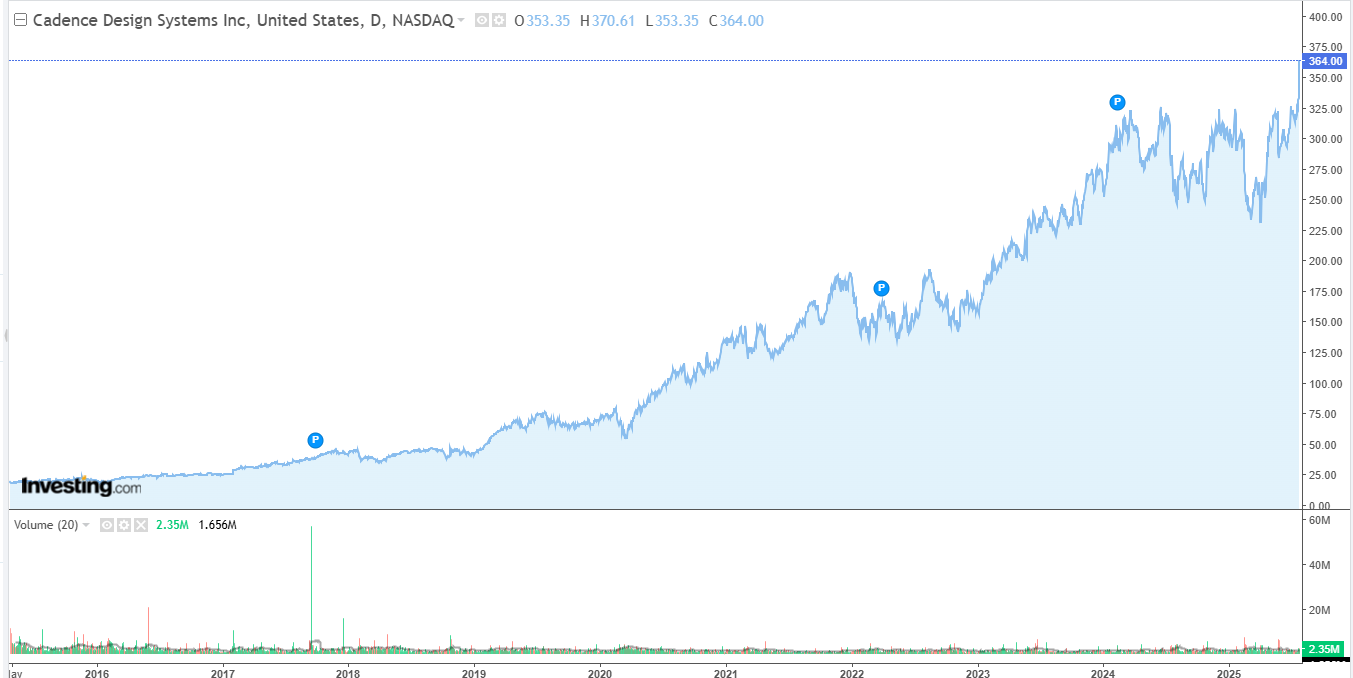Click the P marker near 2024
The height and width of the screenshot is (678, 1353).
[x=1118, y=102]
